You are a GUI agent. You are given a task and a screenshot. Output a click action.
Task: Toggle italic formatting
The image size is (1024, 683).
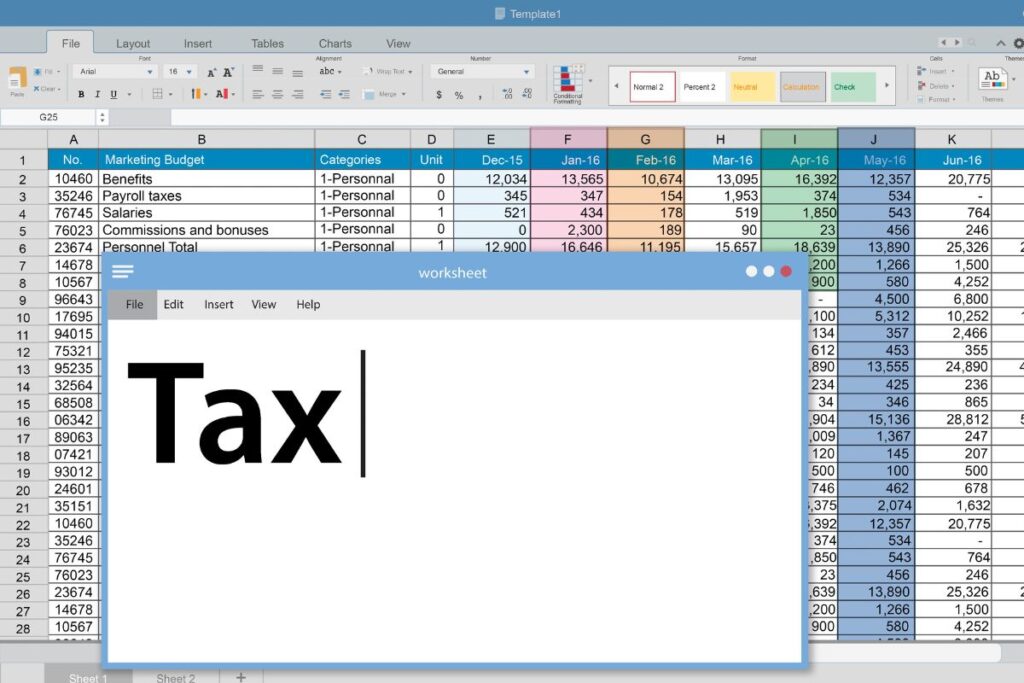[97, 94]
